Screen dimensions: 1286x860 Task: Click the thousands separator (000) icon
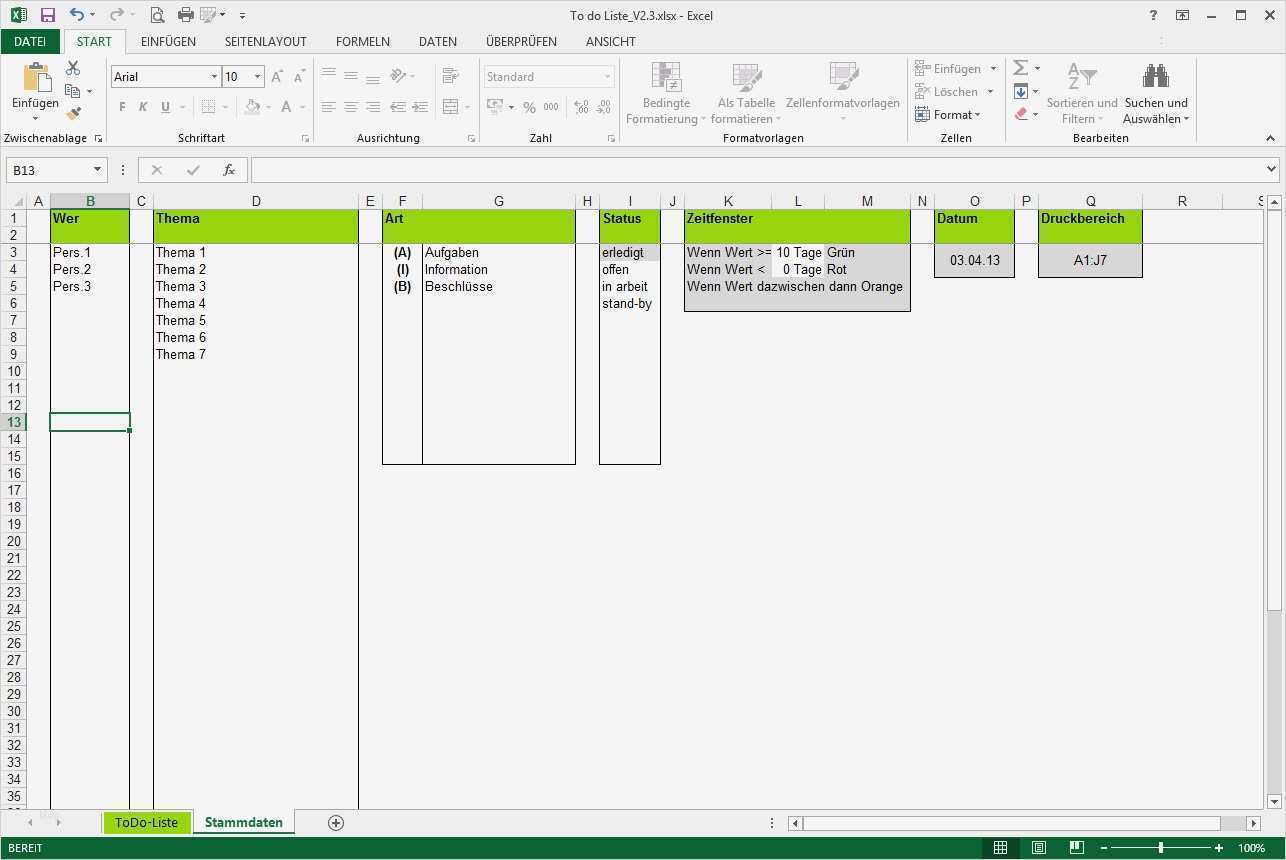[551, 107]
